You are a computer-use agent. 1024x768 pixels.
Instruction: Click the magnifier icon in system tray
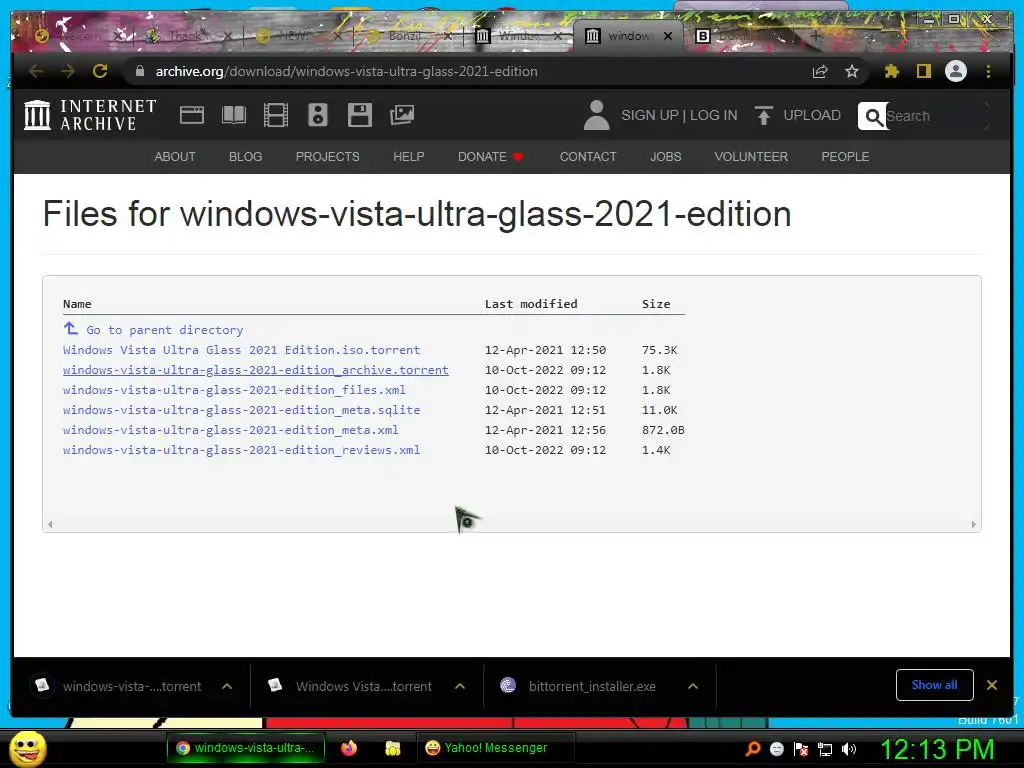pos(752,748)
